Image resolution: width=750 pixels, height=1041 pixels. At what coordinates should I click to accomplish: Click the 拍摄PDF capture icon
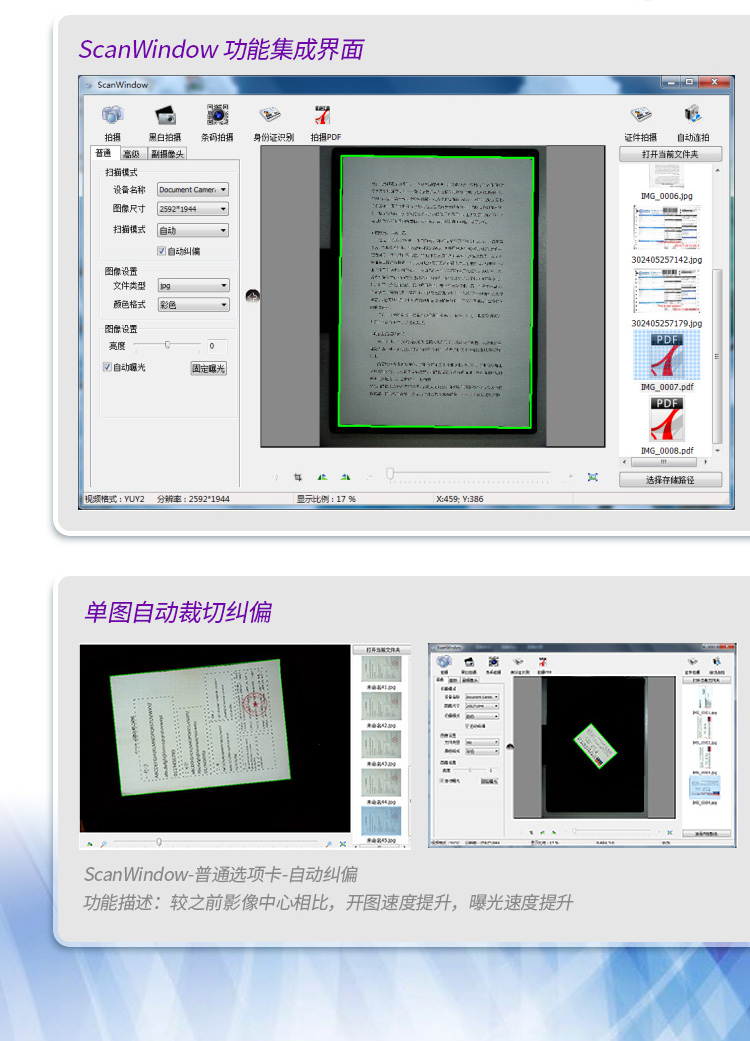[325, 116]
